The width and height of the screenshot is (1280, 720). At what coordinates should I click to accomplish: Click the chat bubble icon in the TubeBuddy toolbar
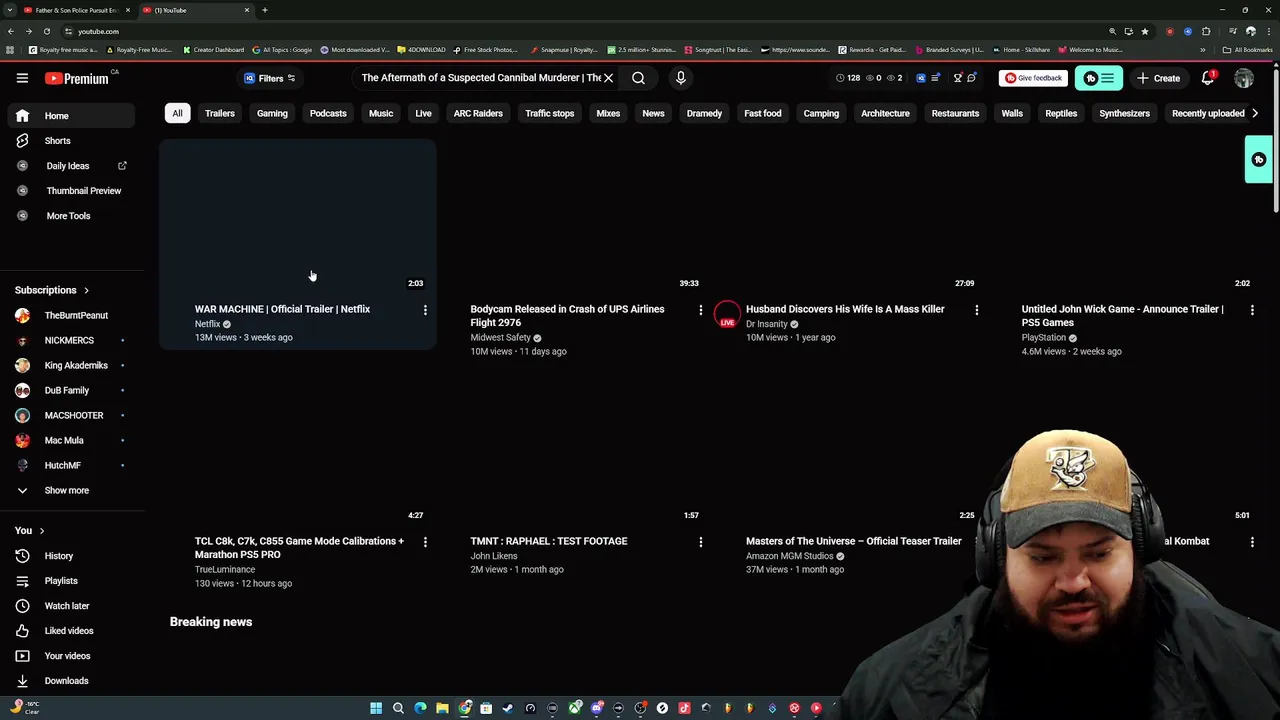(971, 78)
